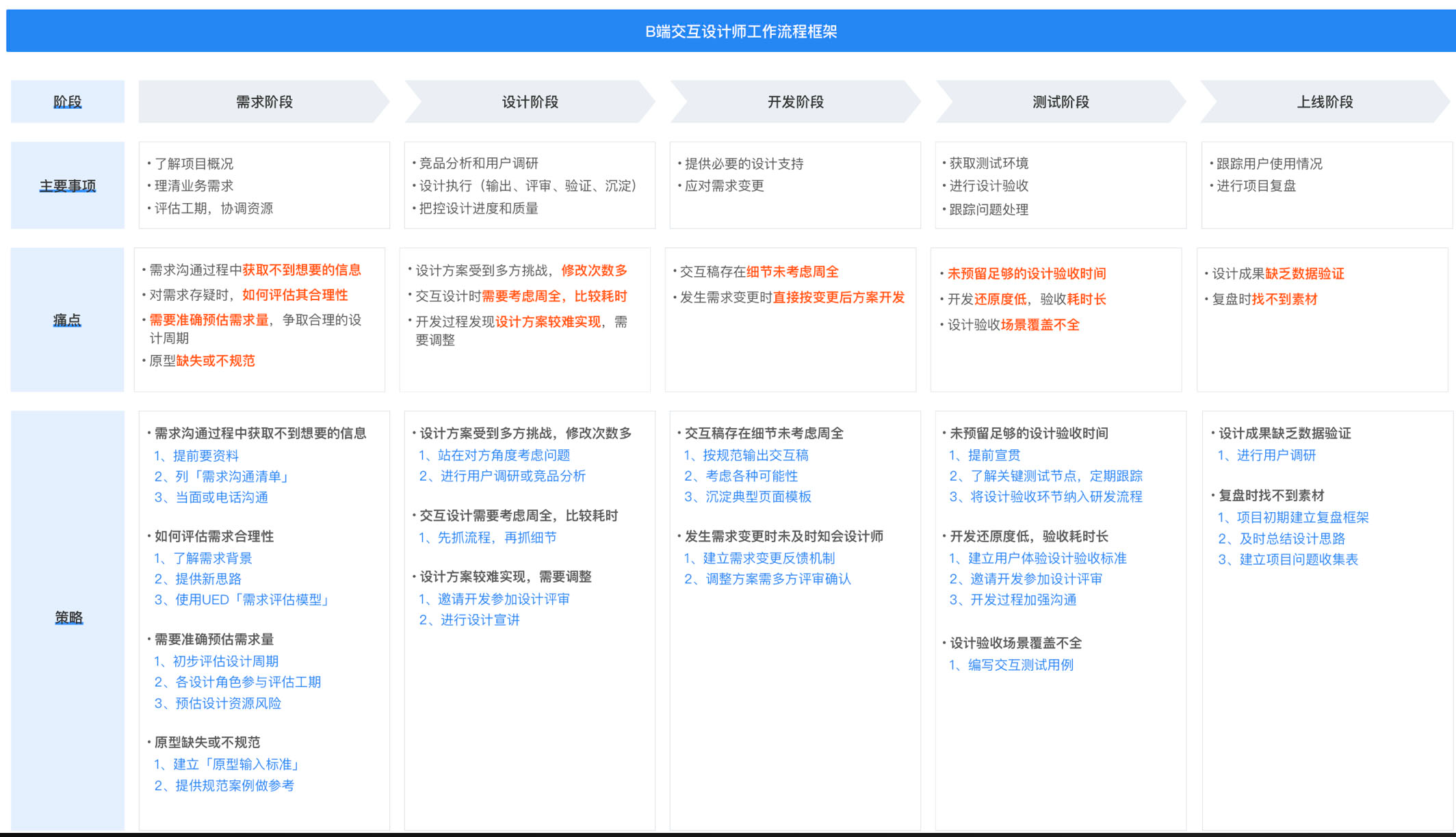Click red text '修改次数多'
The height and width of the screenshot is (837, 1456).
[595, 270]
